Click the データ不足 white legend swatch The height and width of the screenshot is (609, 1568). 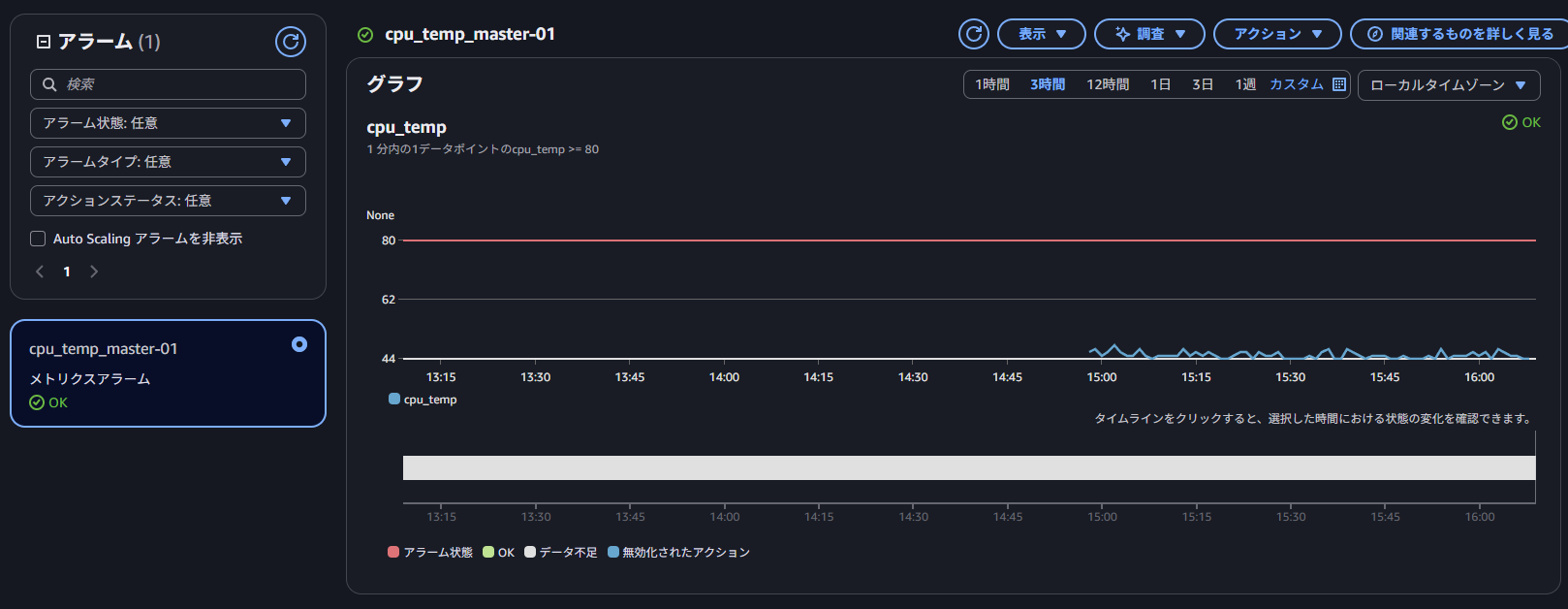530,552
